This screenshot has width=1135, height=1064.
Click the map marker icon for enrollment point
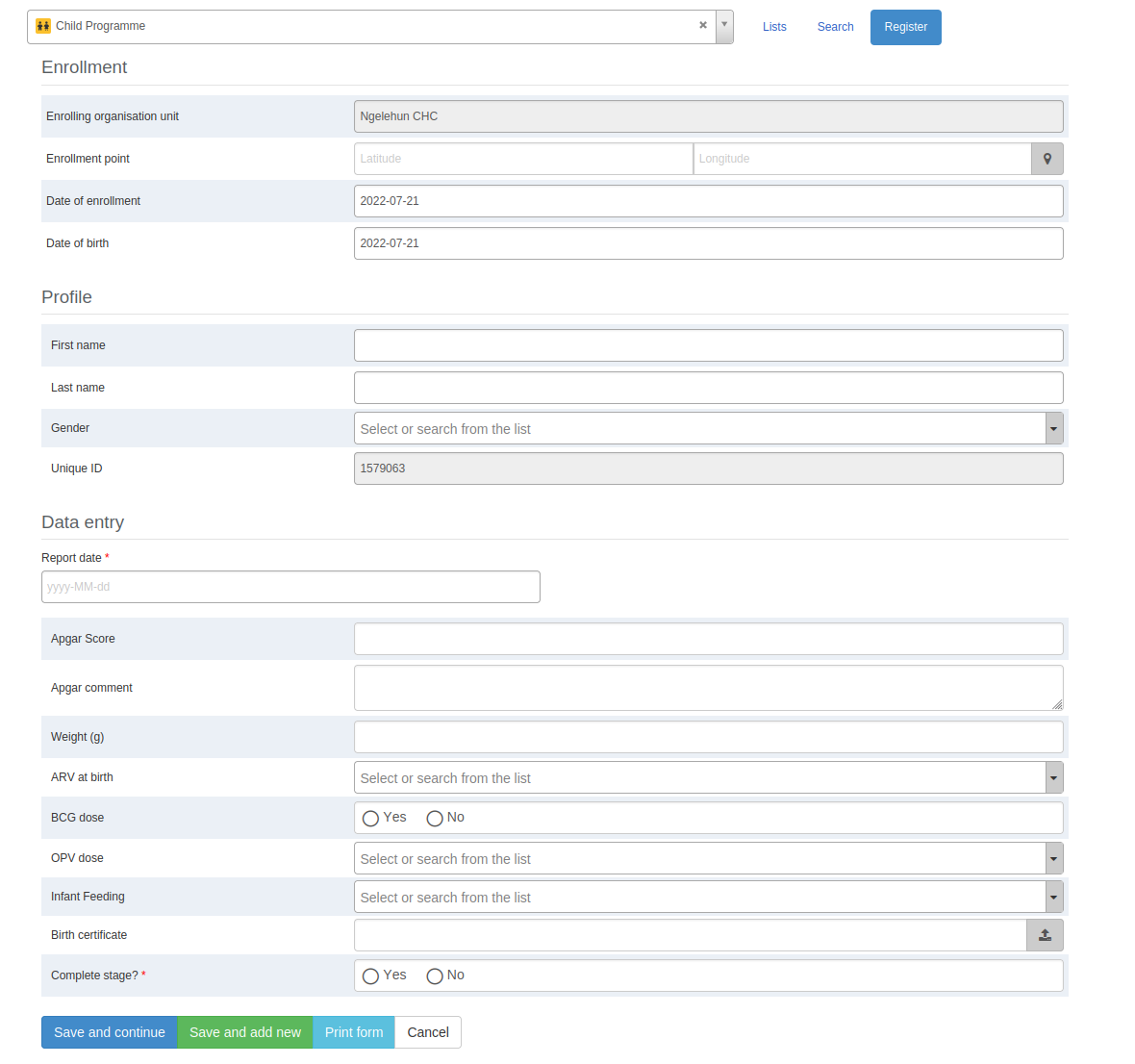pyautogui.click(x=1047, y=159)
